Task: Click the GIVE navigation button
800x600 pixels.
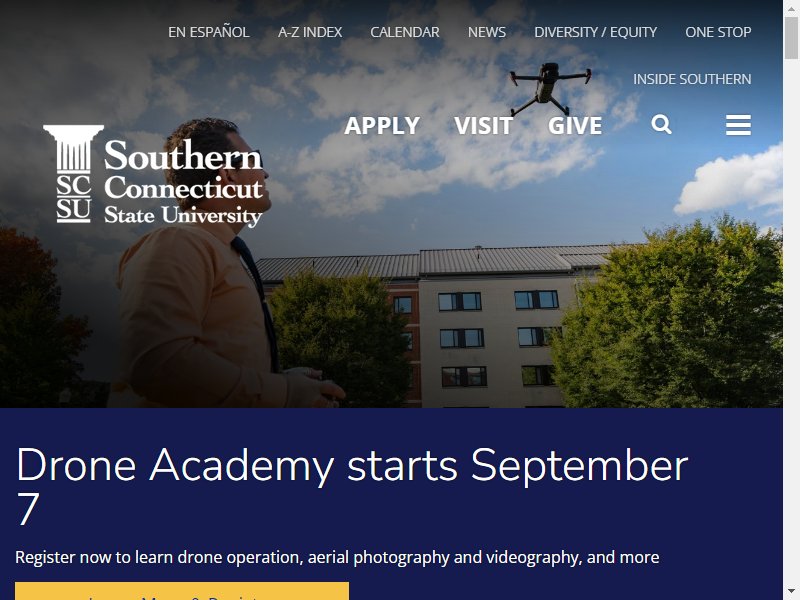Action: [x=575, y=126]
